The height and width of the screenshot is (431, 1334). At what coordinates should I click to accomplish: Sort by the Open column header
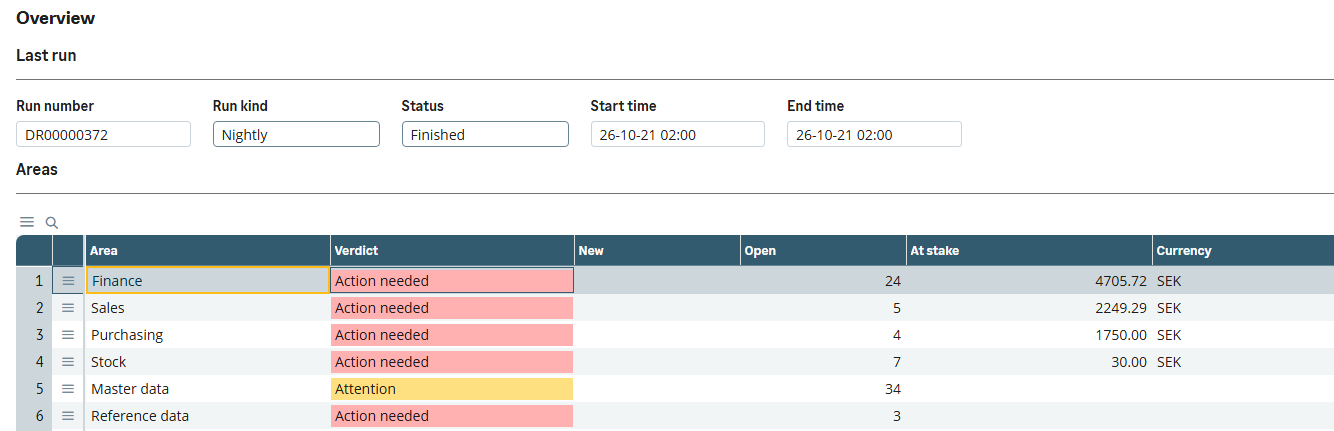tap(823, 251)
